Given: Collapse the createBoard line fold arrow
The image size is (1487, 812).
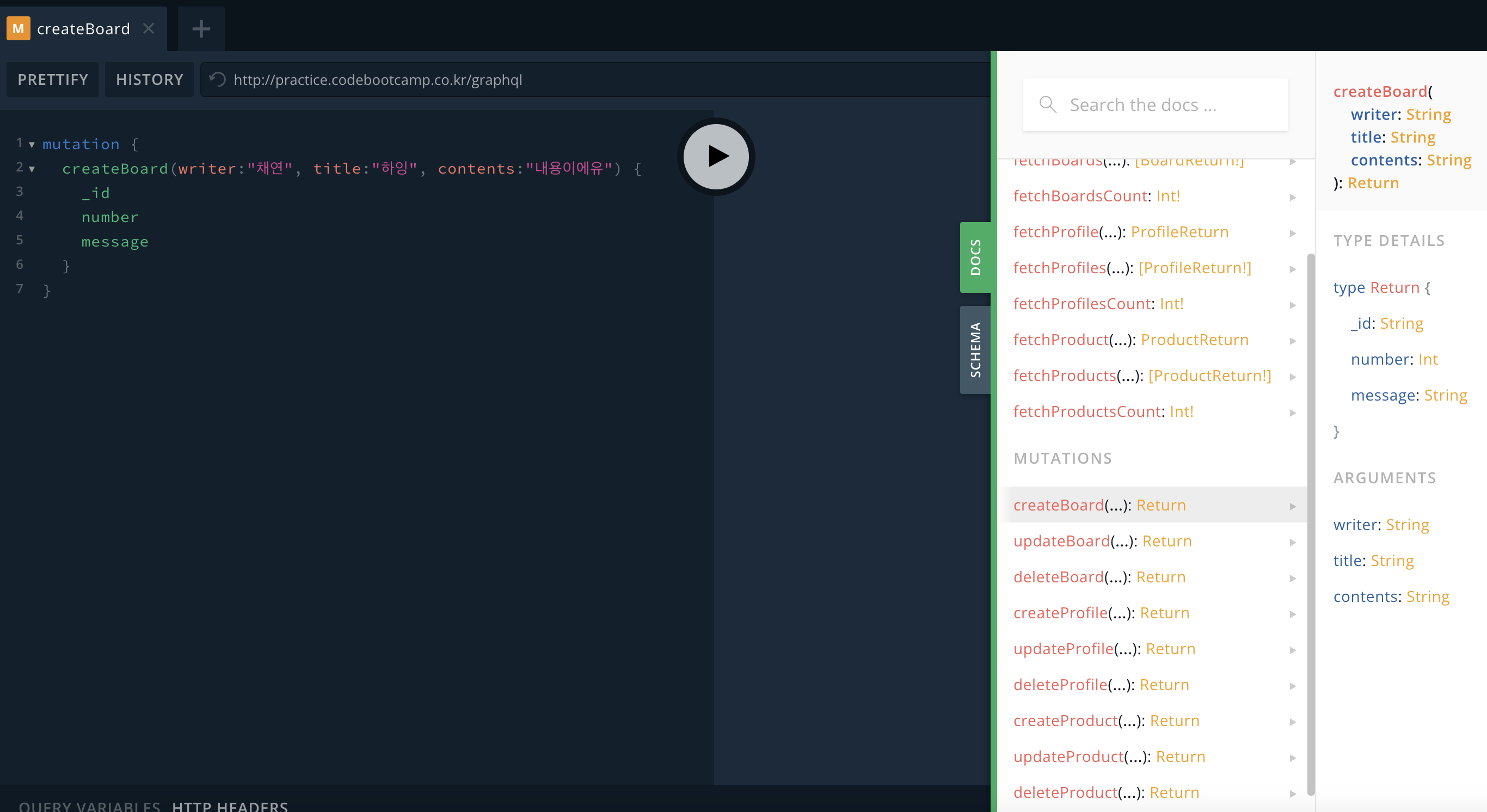Looking at the screenshot, I should [32, 169].
